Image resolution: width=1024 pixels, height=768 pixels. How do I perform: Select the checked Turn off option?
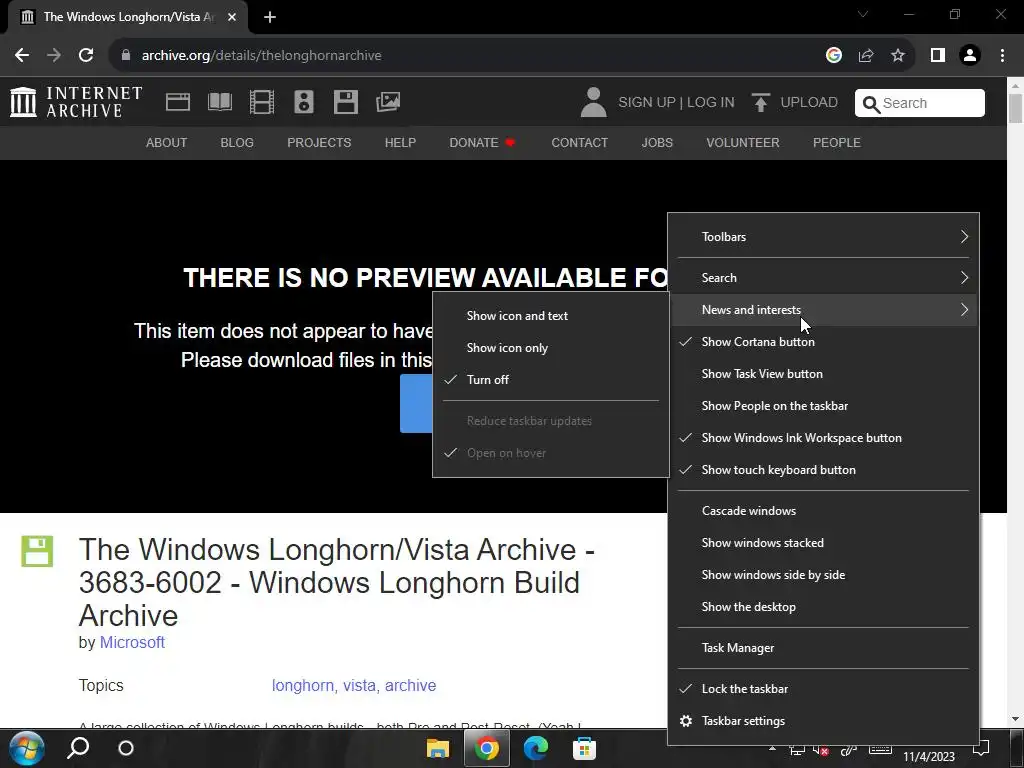pos(551,379)
